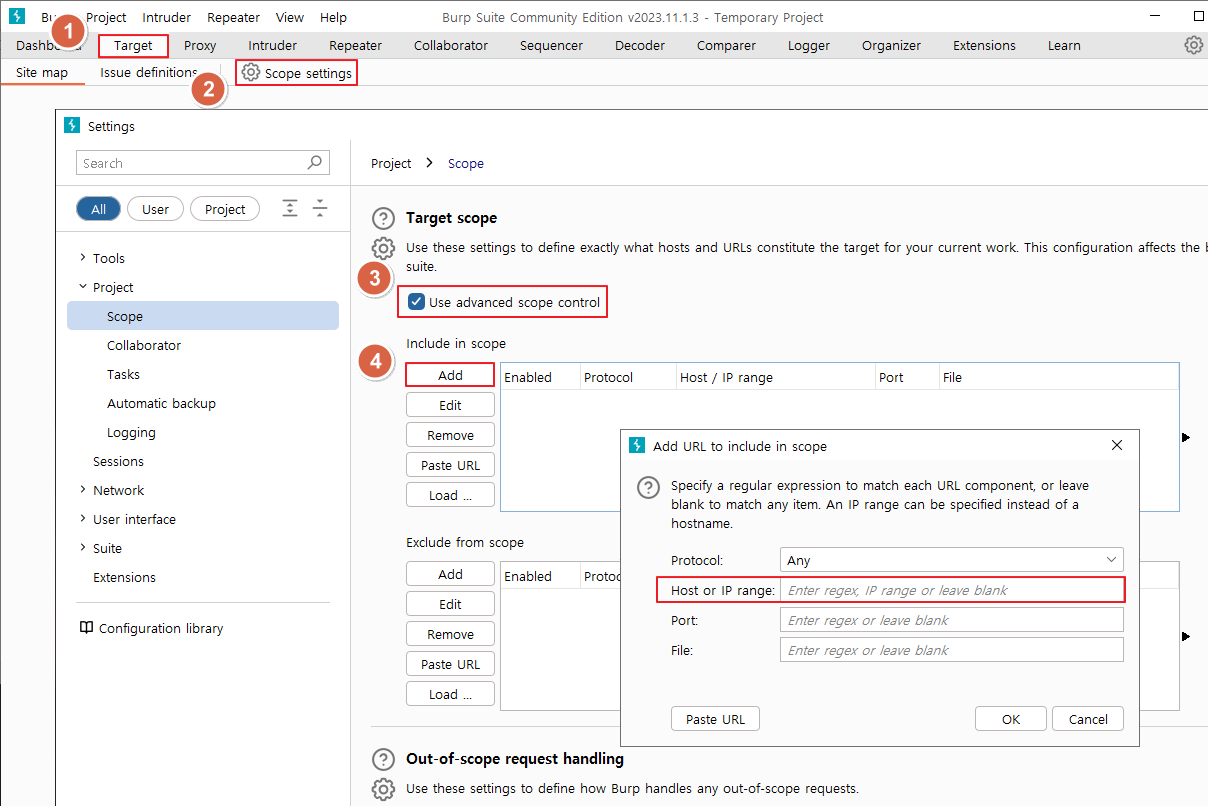Open the Sequencer tab
1208x806 pixels.
click(551, 45)
